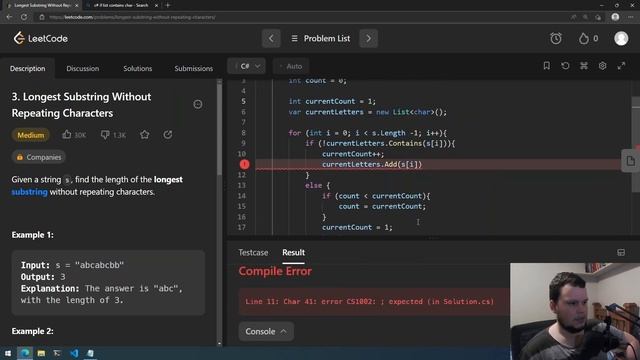640x360 pixels.
Task: Switch to the Discussion tab
Action: (83, 69)
